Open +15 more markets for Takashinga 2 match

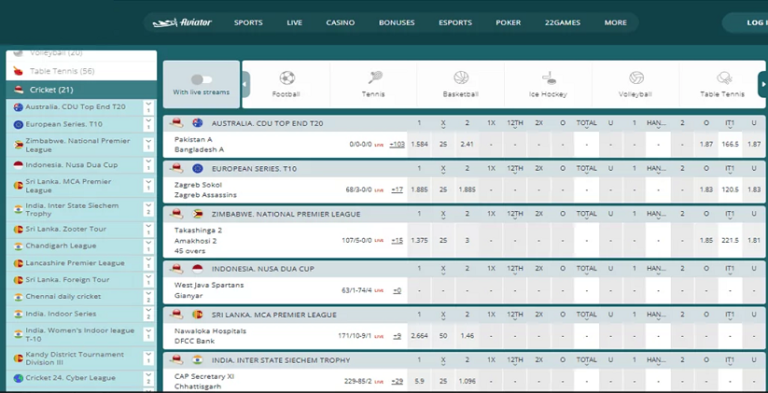(x=397, y=240)
